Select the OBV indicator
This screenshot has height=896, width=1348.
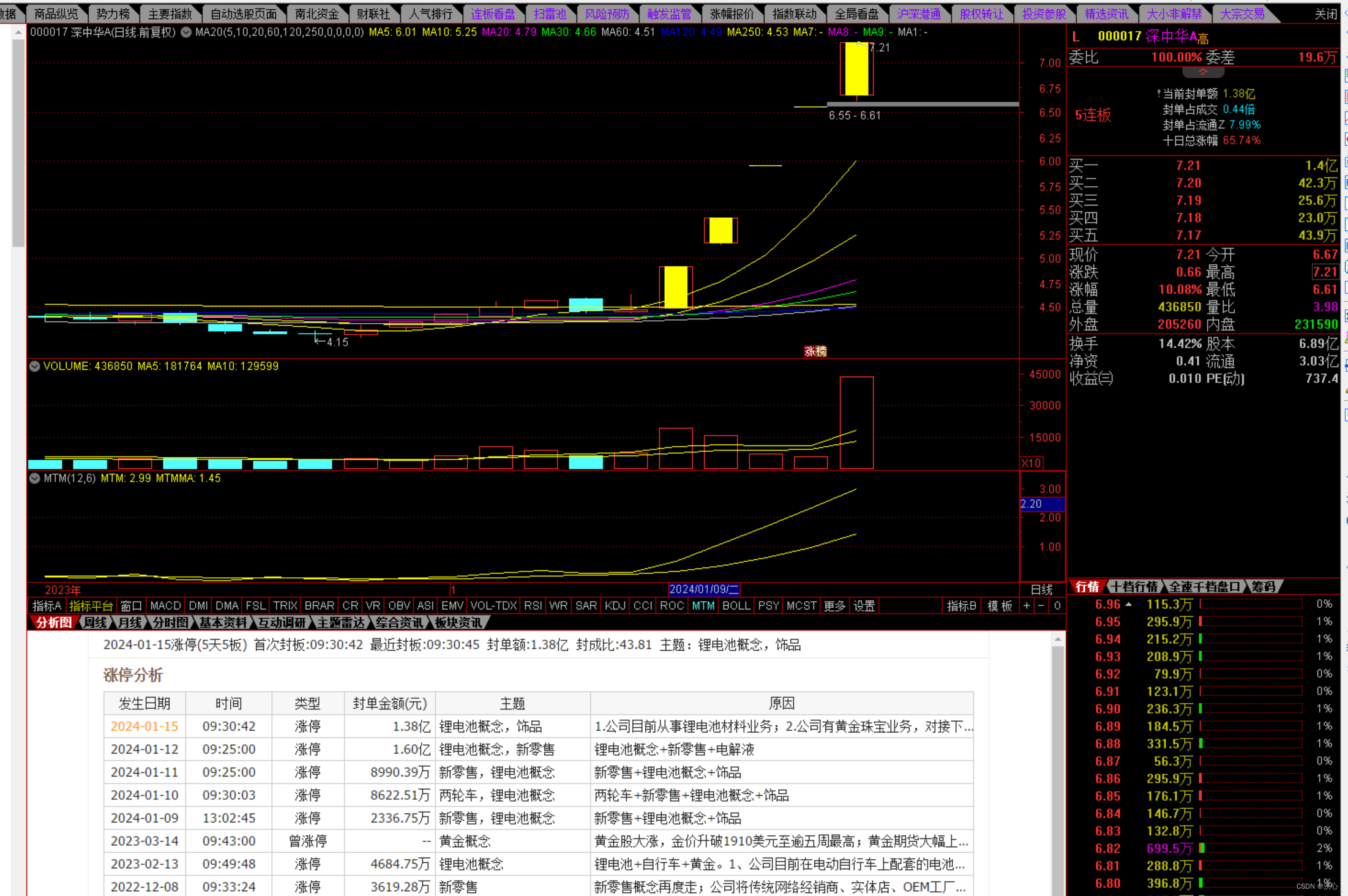(399, 606)
